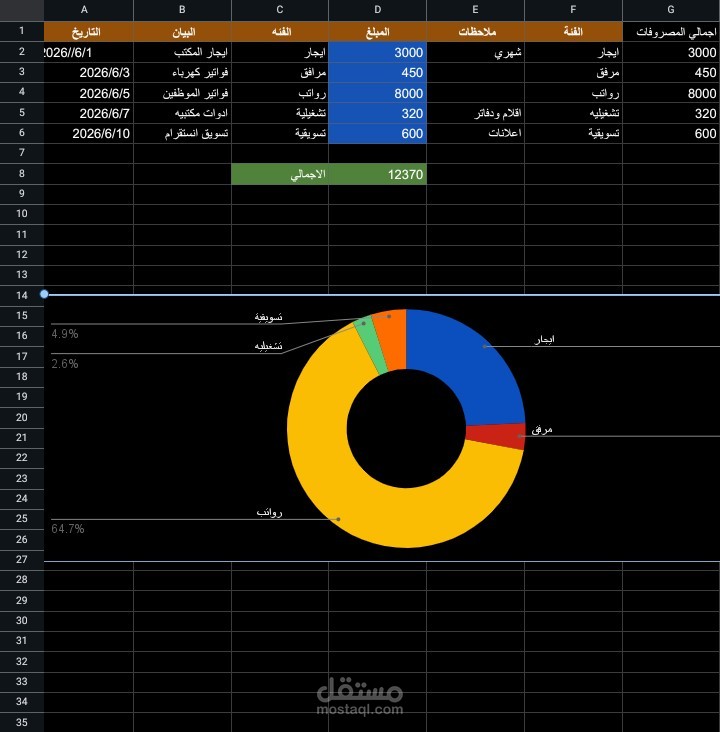The image size is (720, 732).
Task: Click the orange تسويقية donut slice
Action: (x=391, y=338)
